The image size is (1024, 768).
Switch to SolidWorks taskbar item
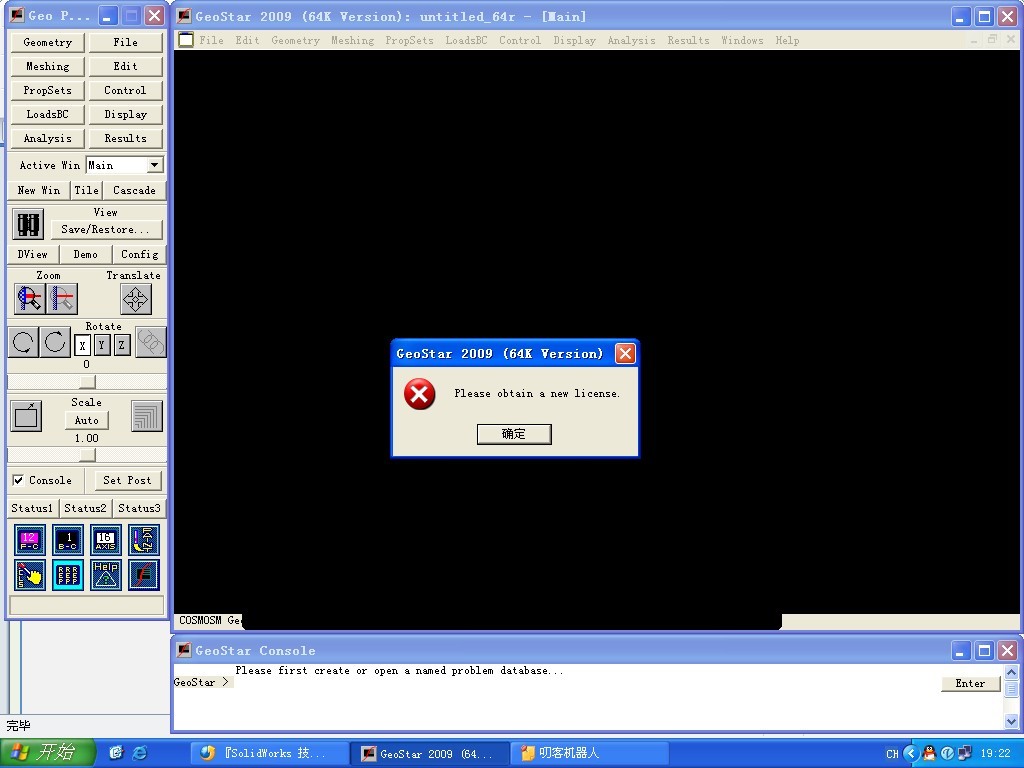(x=270, y=753)
